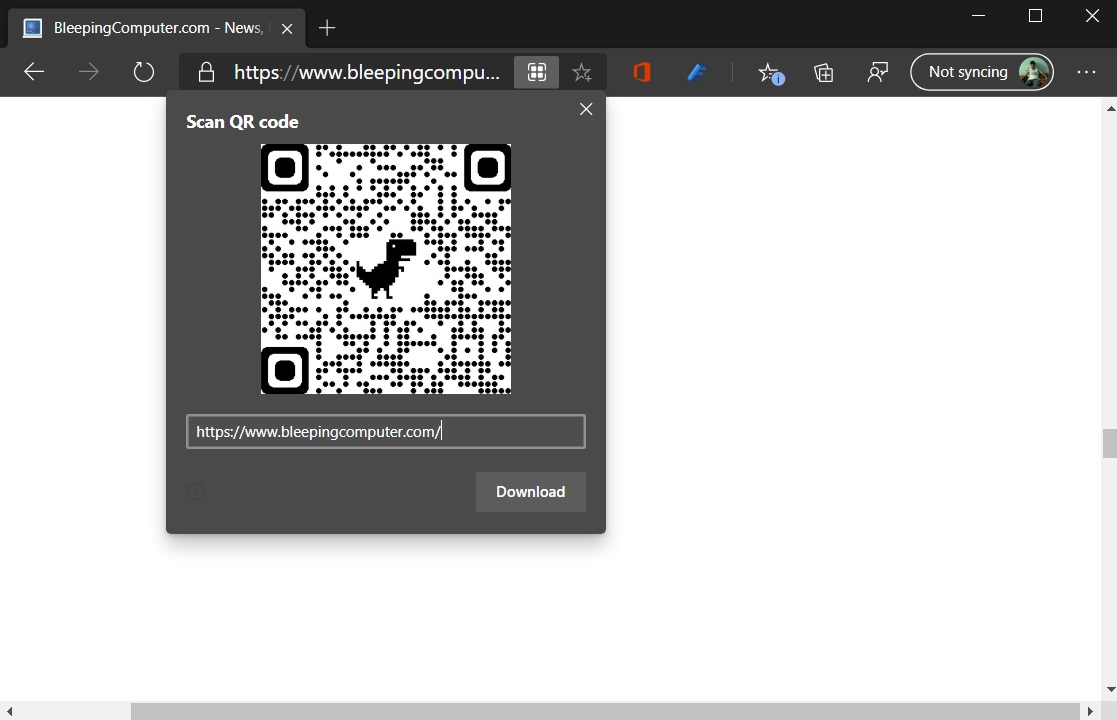
Task: Click the Send feedback icon
Action: tap(878, 72)
